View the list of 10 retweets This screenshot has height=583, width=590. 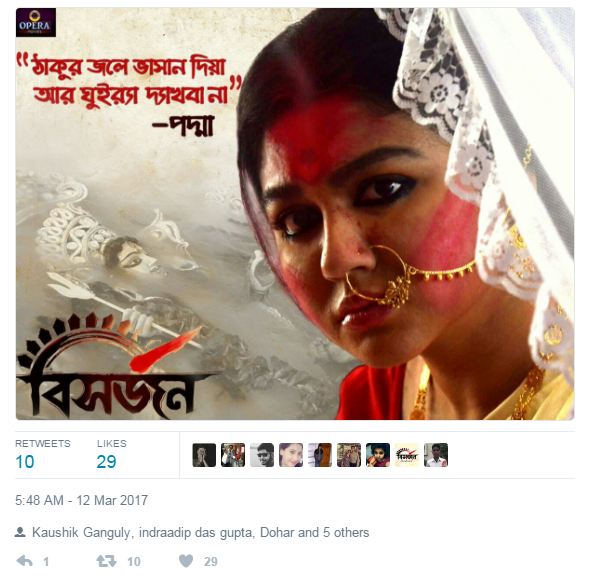43,454
